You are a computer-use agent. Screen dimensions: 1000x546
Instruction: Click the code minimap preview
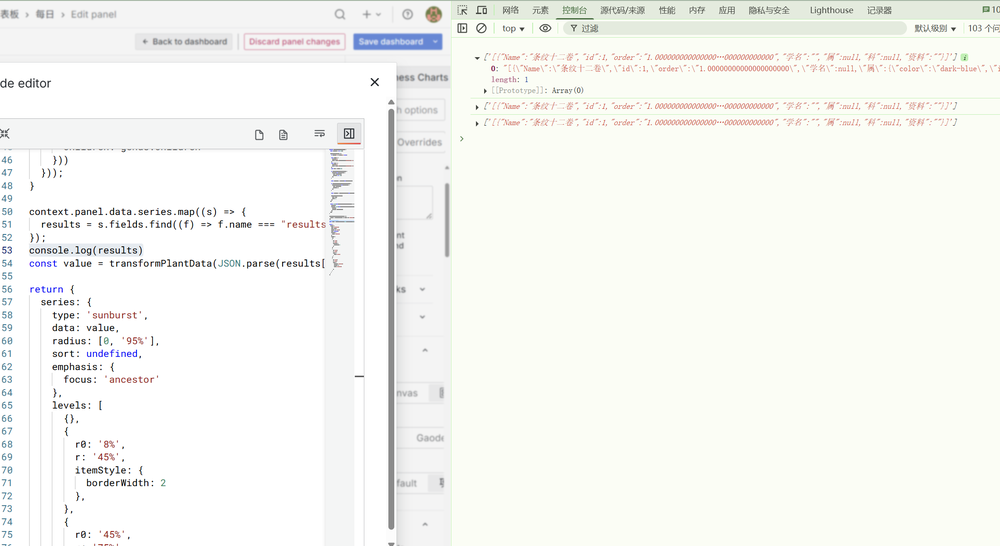coord(342,210)
